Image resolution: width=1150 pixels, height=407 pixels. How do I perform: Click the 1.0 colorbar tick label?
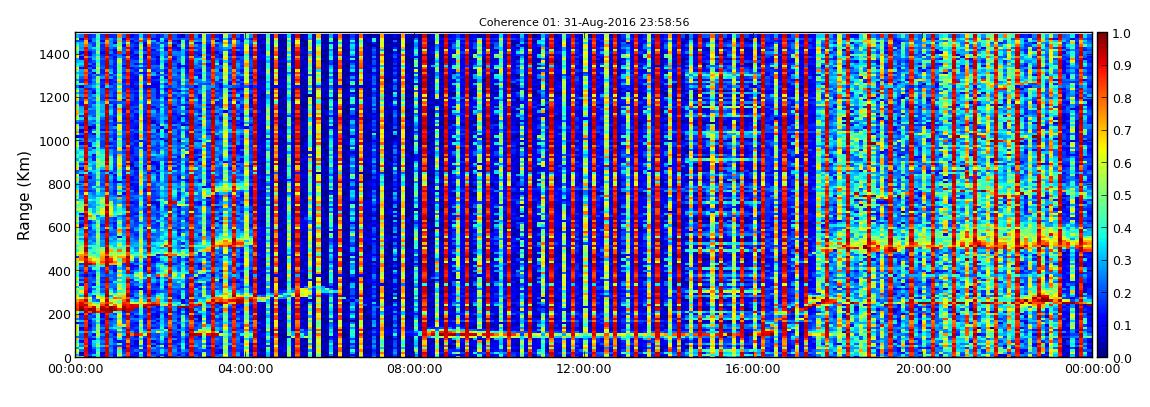(1121, 34)
